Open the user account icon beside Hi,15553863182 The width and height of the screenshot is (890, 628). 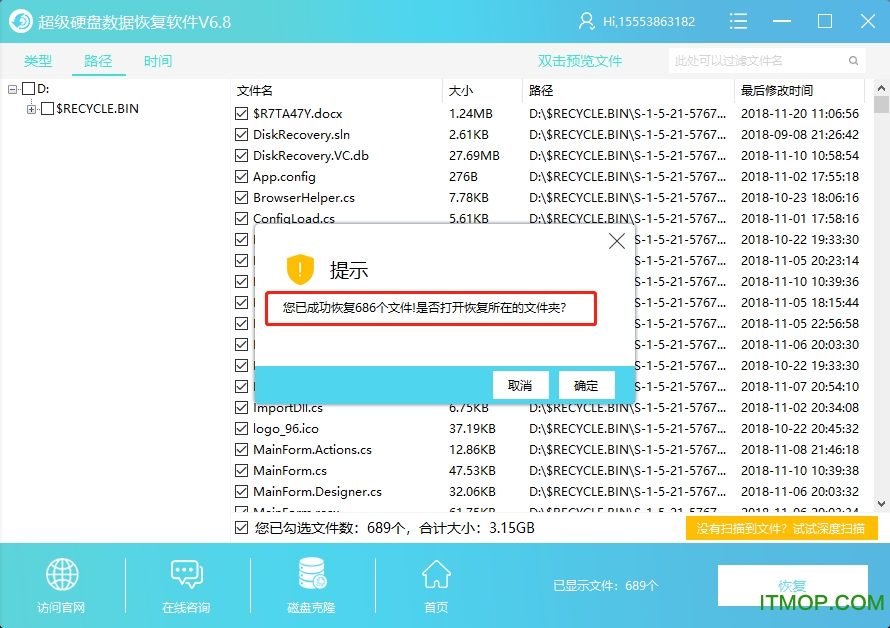tap(586, 20)
